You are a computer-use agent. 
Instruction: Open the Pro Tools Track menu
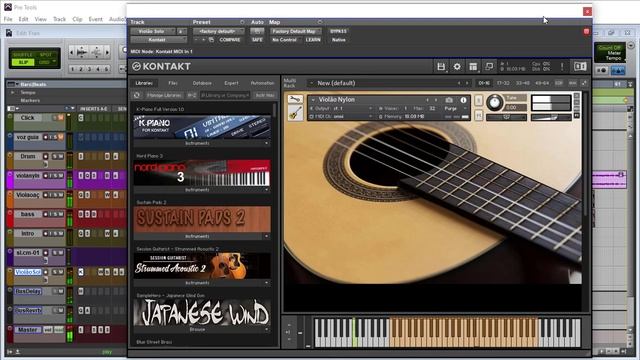coord(59,19)
